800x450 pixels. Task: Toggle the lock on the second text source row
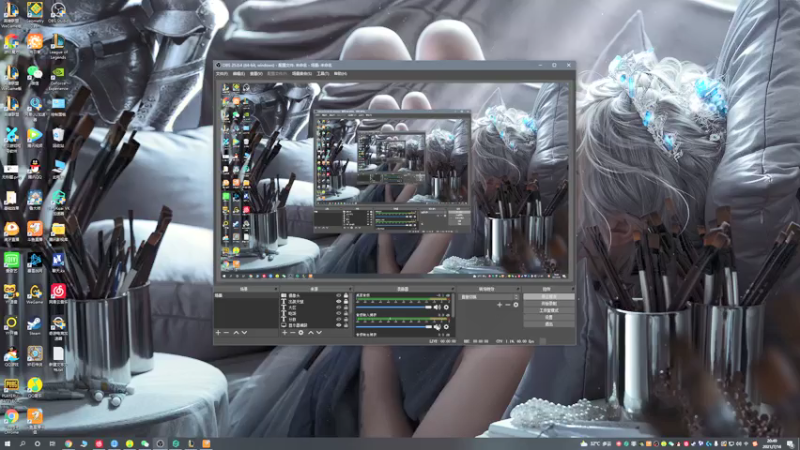[346, 308]
